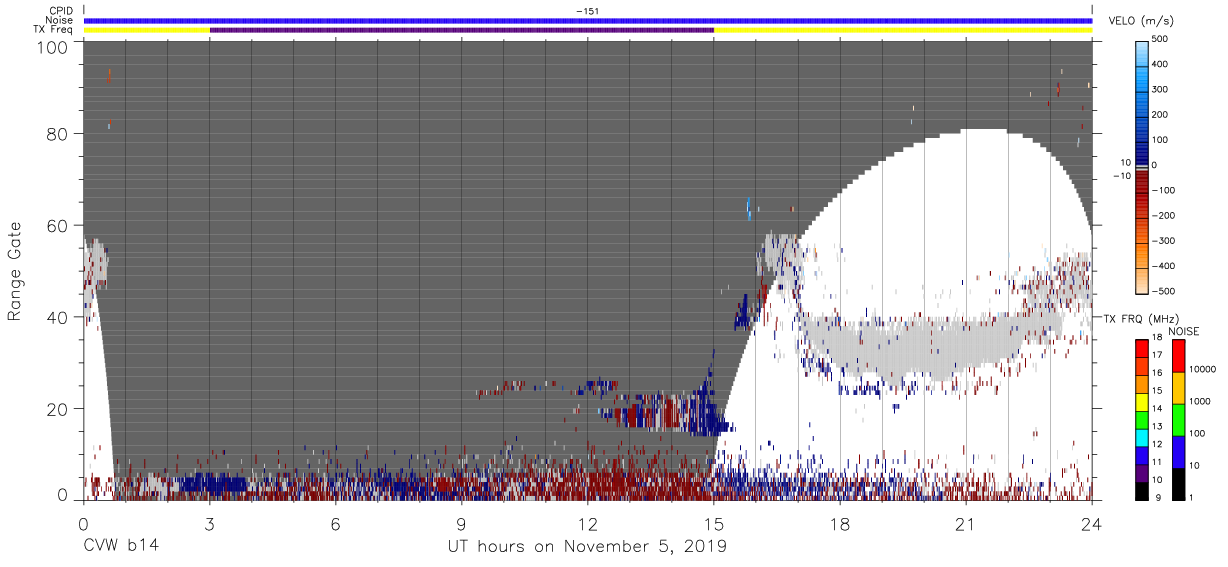Click the Range Gate axis label

[15, 271]
